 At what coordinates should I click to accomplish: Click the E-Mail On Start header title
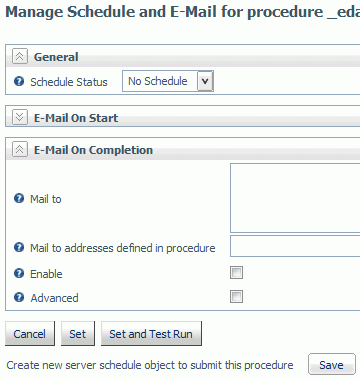click(x=76, y=118)
